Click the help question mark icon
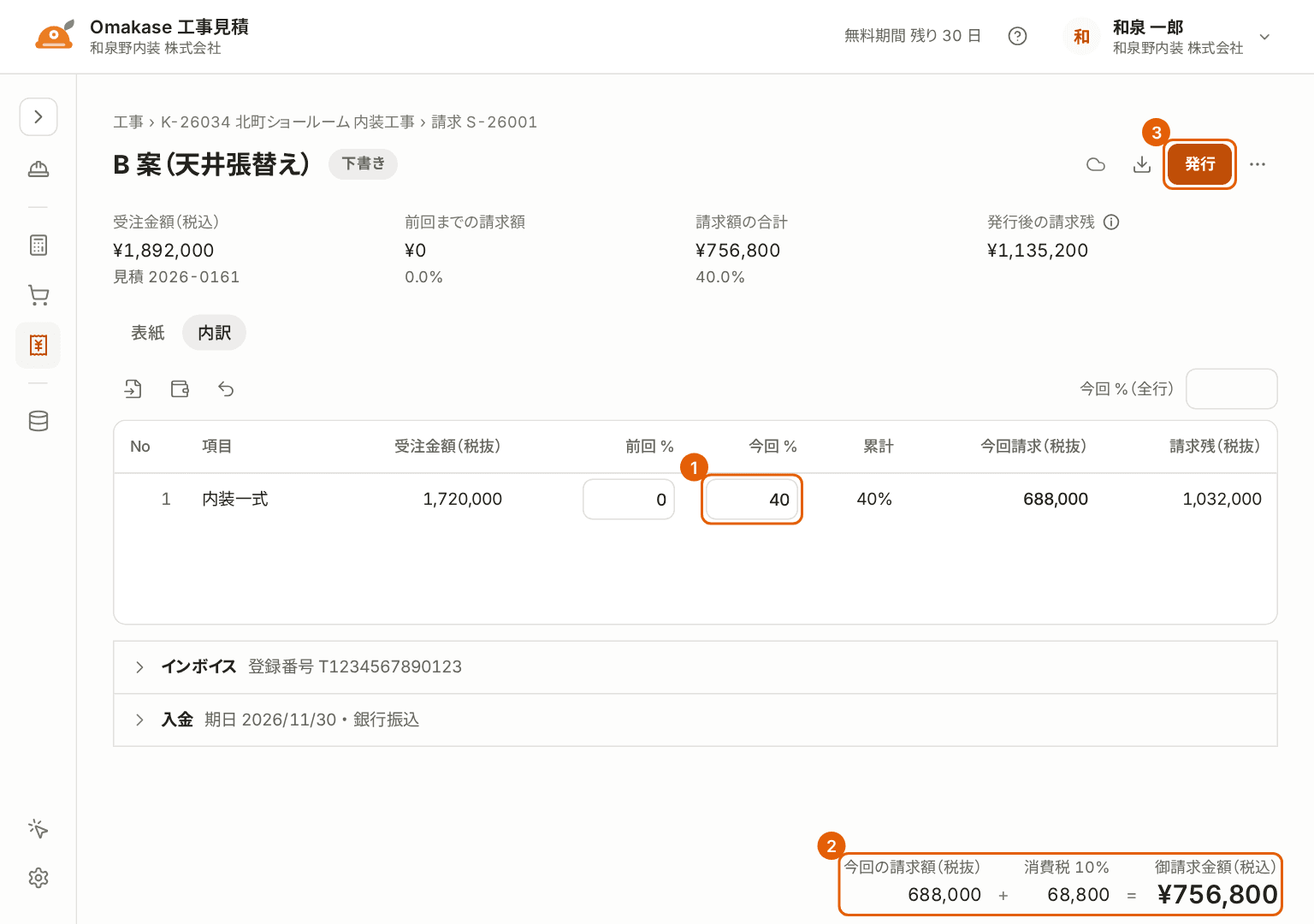The image size is (1314, 924). click(1017, 36)
